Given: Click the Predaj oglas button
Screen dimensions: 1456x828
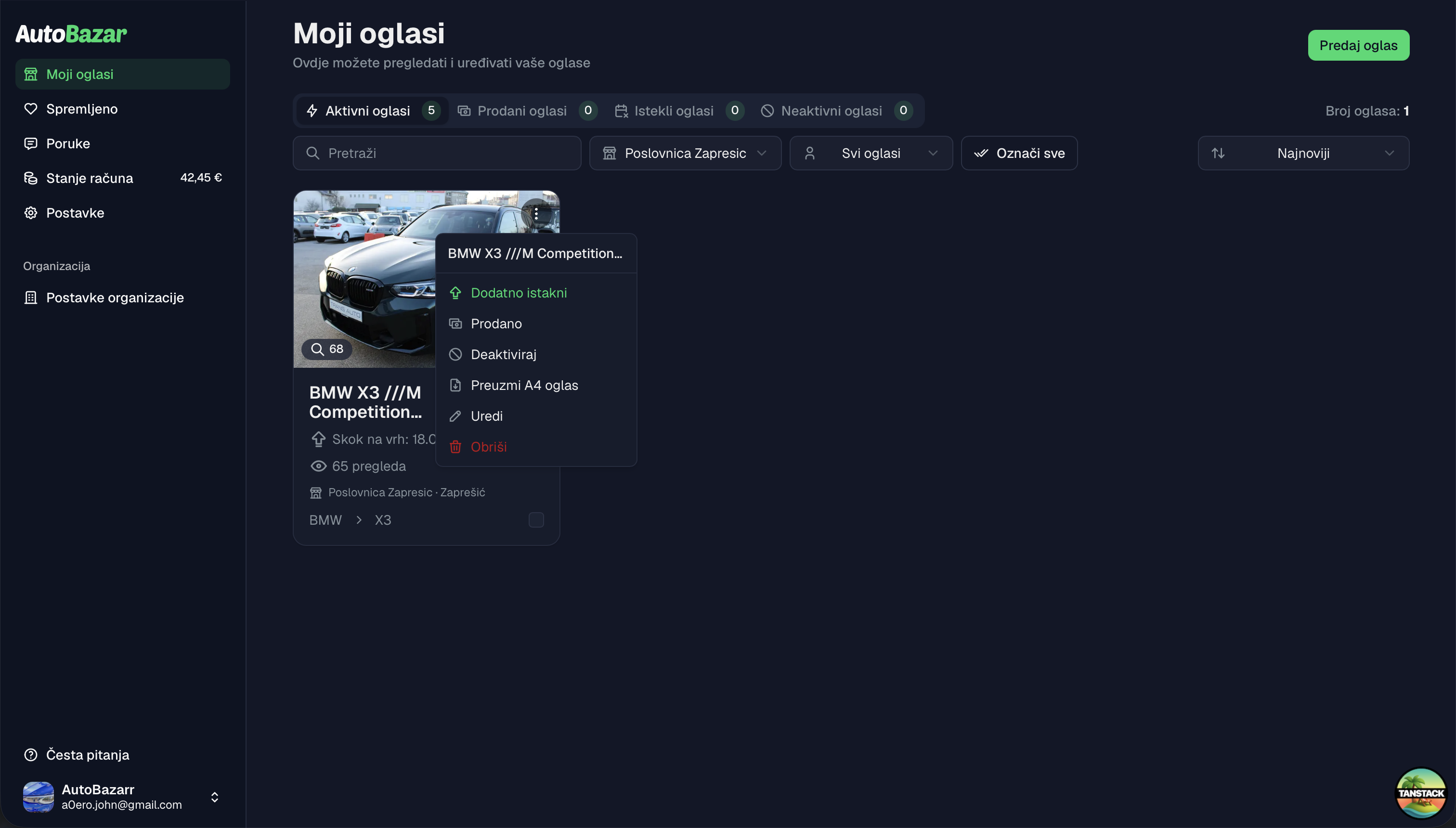Looking at the screenshot, I should pos(1358,45).
